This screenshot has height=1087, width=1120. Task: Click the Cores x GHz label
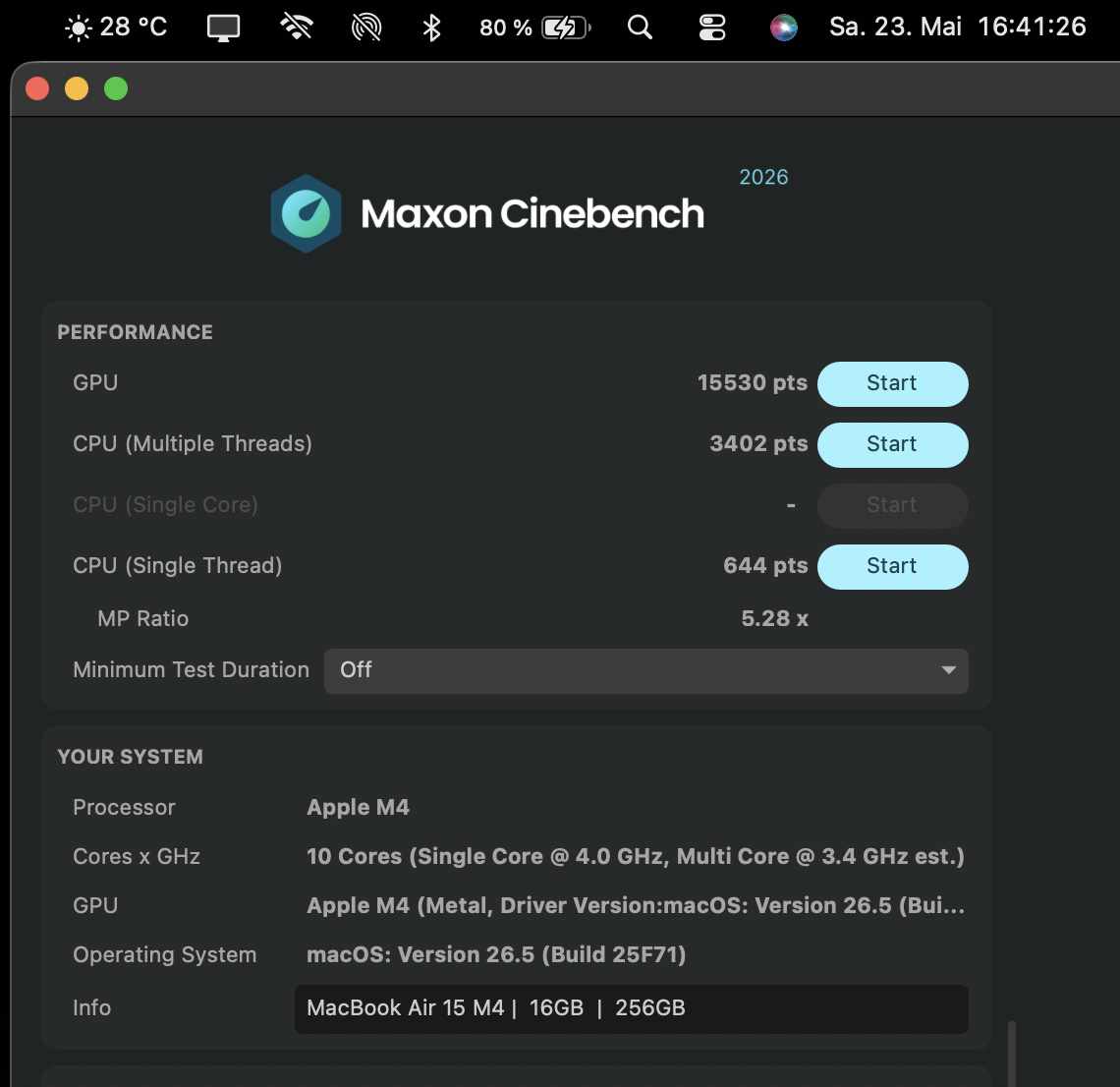point(137,856)
